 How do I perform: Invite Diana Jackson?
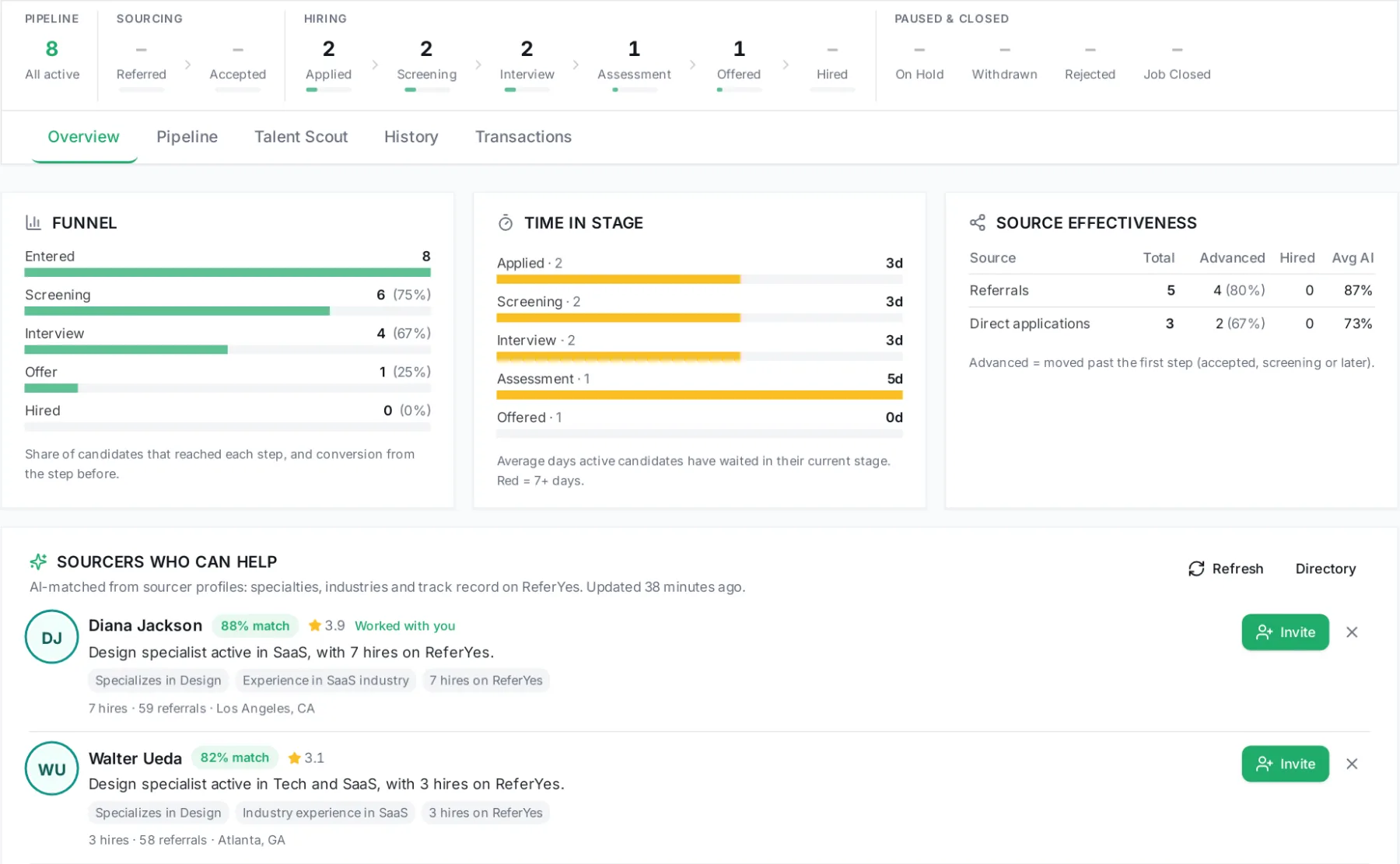click(1285, 632)
